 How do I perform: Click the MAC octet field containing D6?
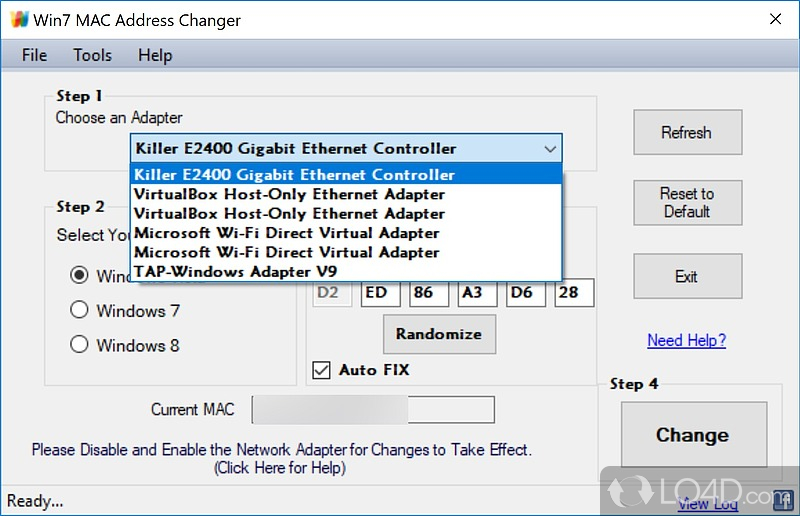pyautogui.click(x=526, y=292)
